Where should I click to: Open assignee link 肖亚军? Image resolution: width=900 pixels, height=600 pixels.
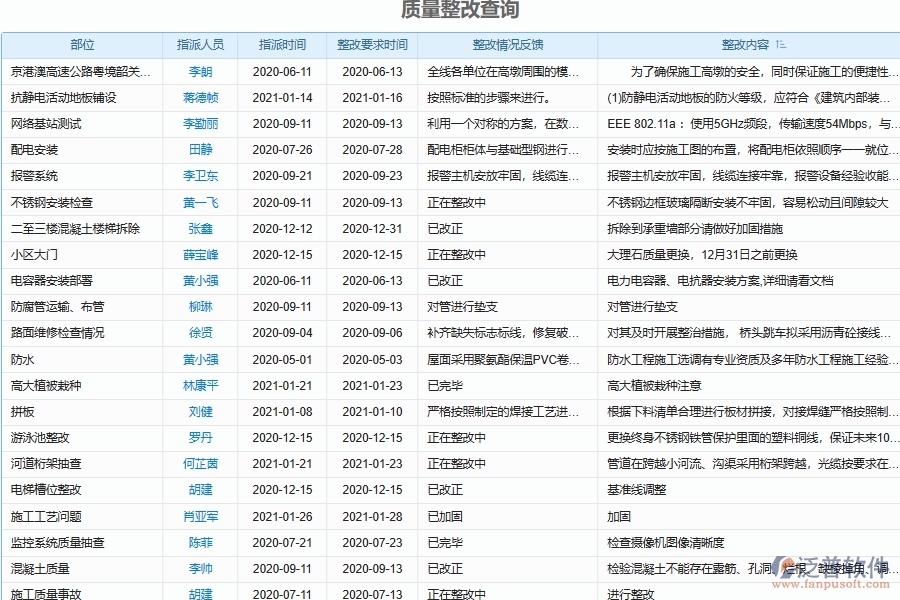(x=199, y=516)
